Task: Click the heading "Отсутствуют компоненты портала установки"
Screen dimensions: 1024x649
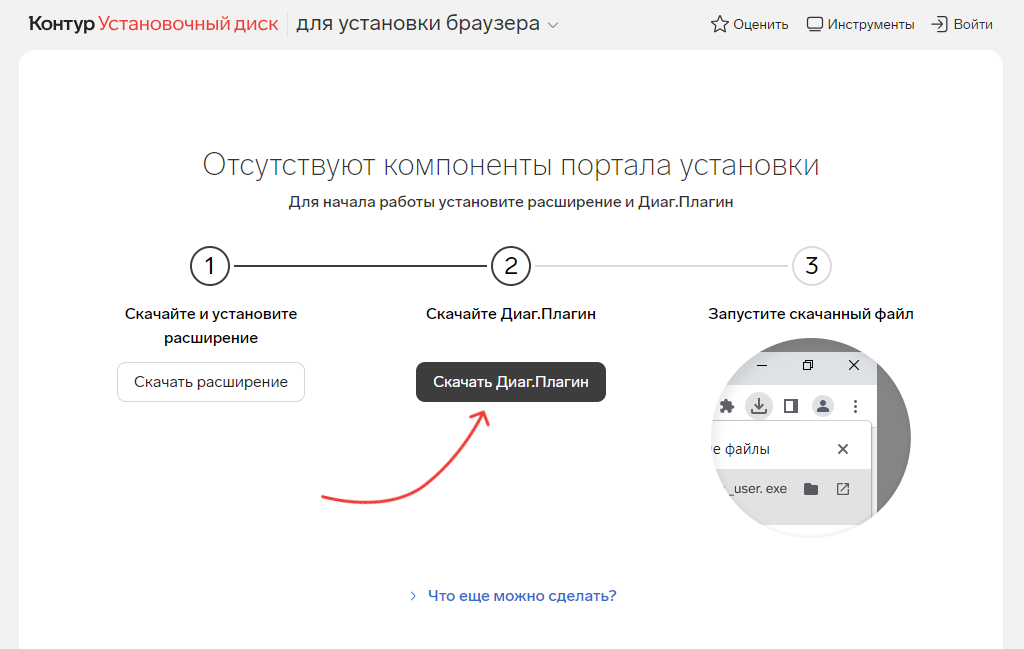Action: (x=511, y=165)
